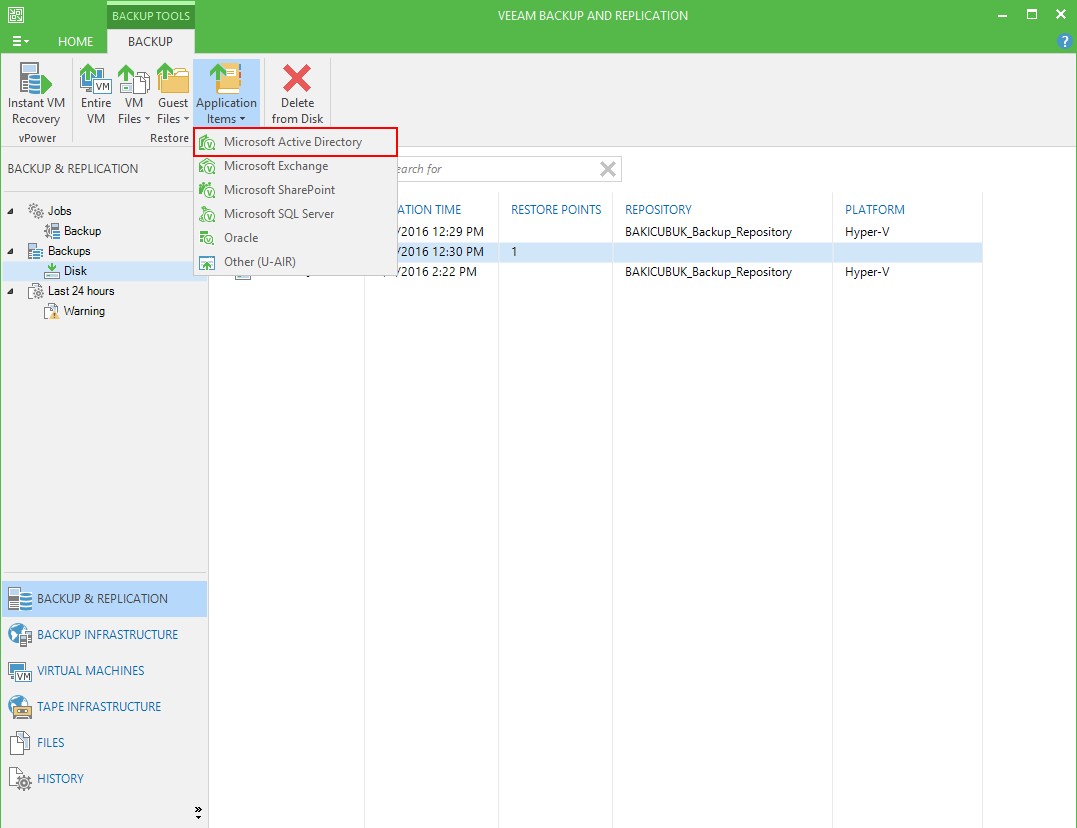Open the help question mark icon
The image size is (1077, 828).
point(1064,41)
